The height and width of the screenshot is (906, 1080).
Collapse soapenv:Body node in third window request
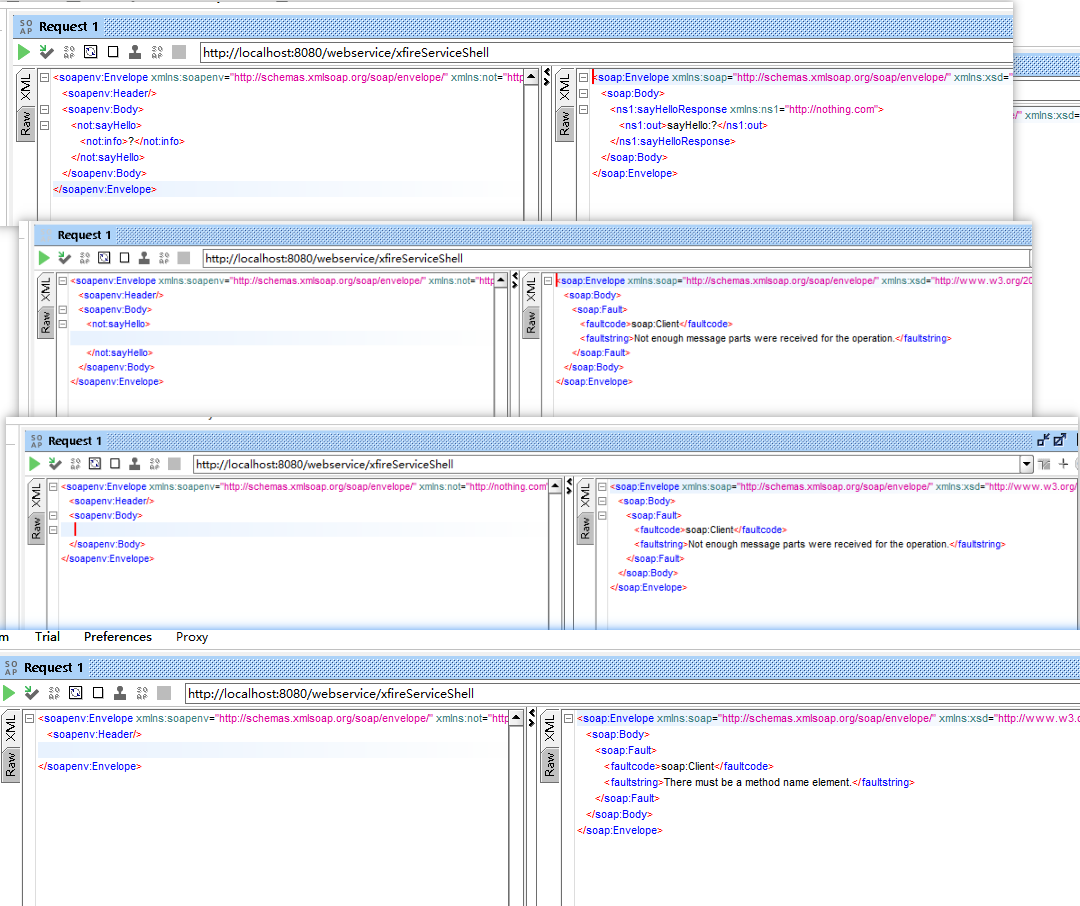(x=52, y=515)
